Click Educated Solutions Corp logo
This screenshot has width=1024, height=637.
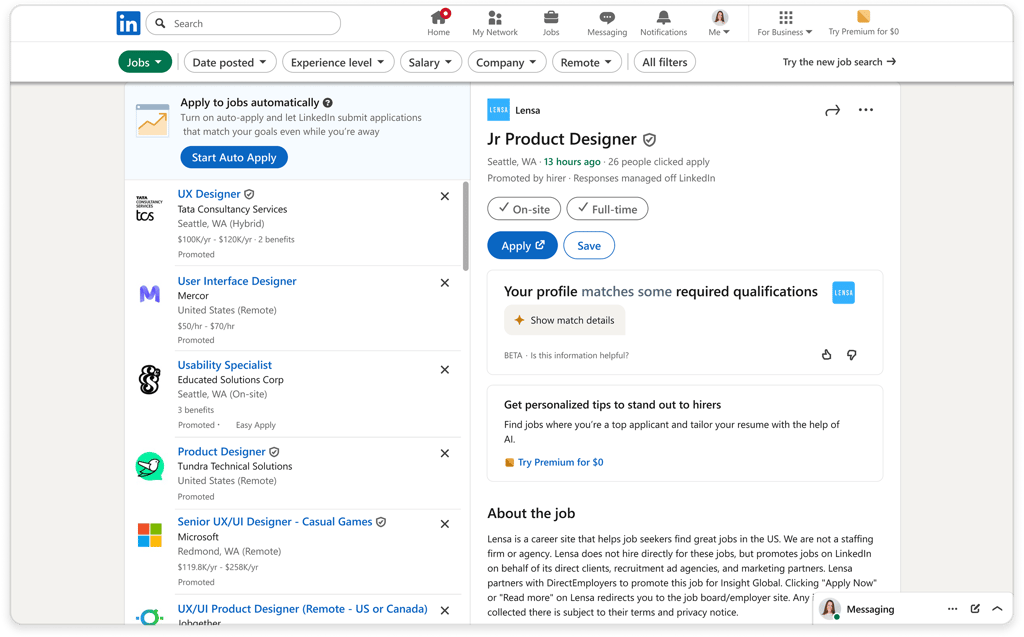coord(150,379)
